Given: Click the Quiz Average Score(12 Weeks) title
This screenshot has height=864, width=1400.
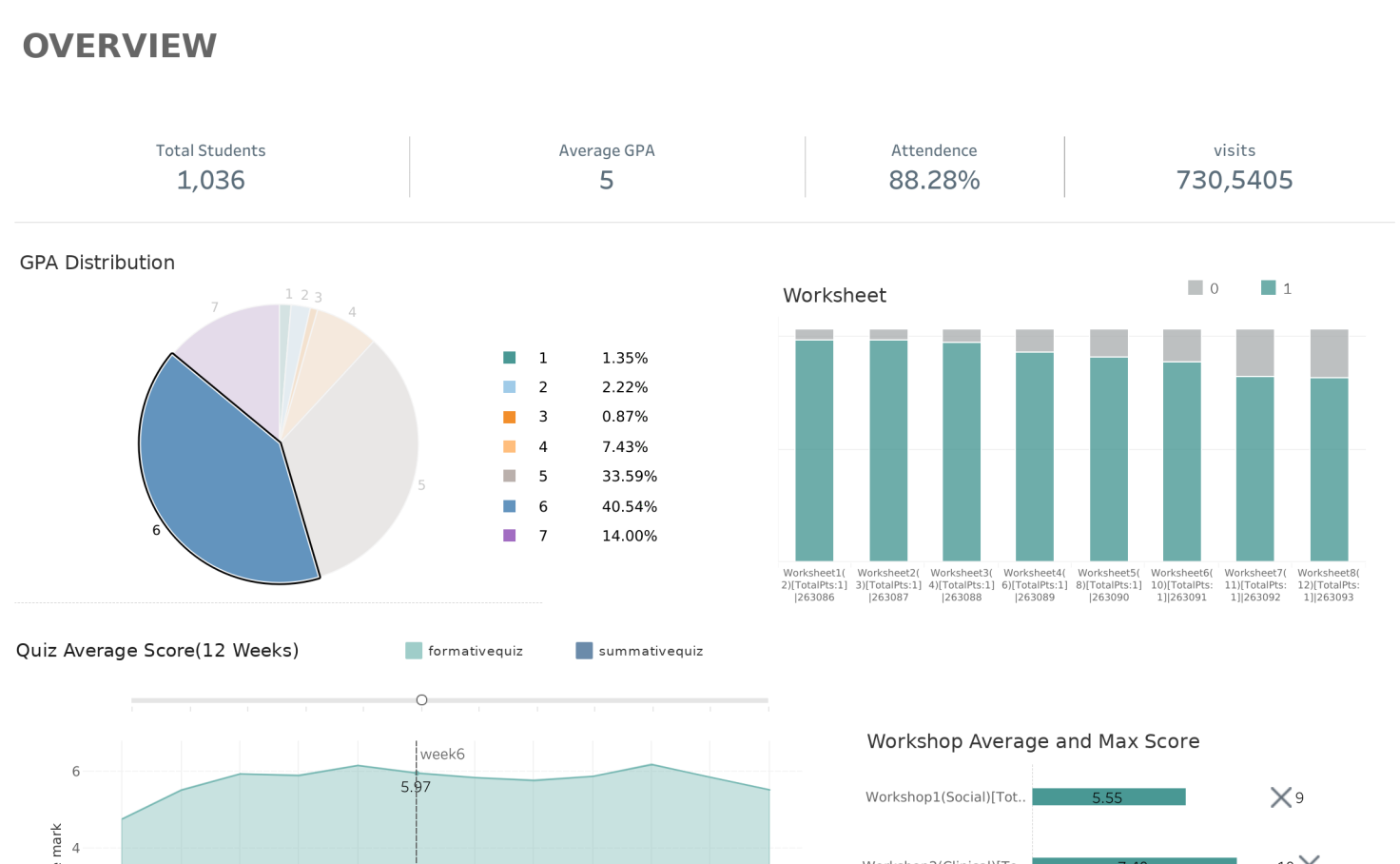Looking at the screenshot, I should (157, 650).
